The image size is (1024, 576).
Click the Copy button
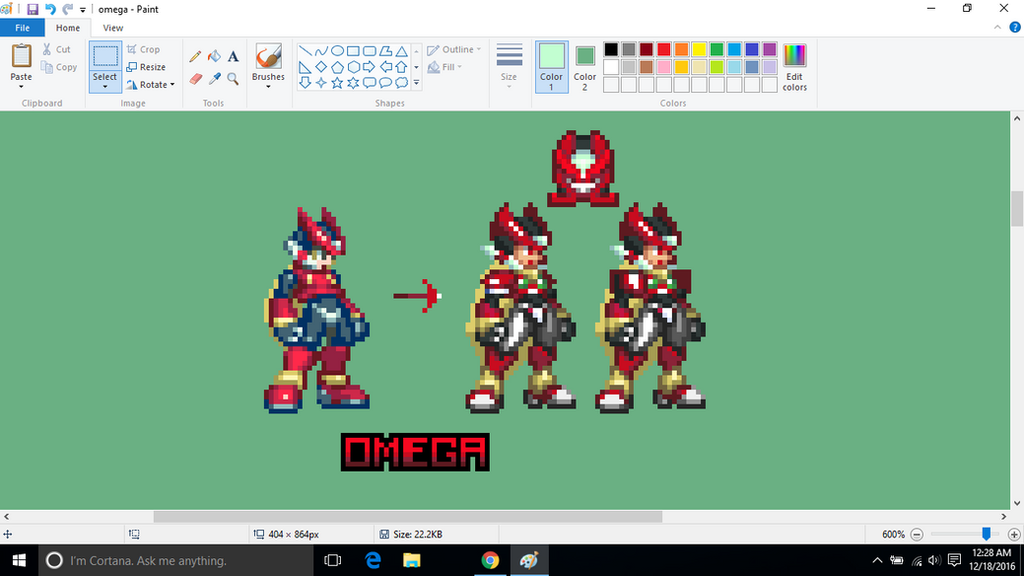tap(59, 67)
